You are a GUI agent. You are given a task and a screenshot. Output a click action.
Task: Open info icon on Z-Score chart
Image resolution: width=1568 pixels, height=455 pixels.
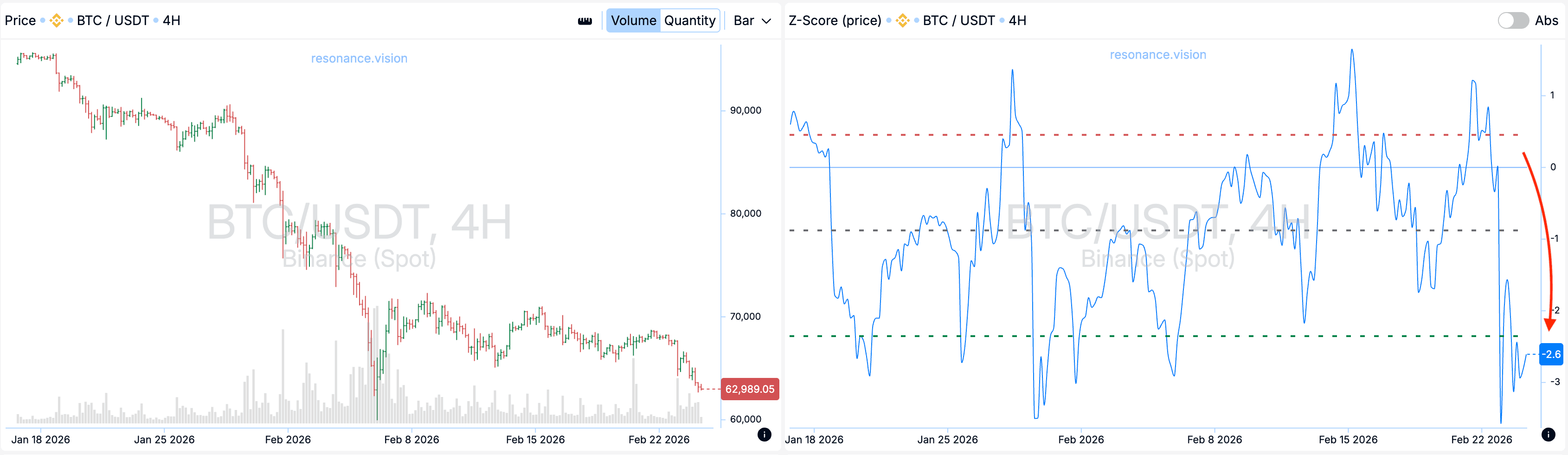(1549, 434)
